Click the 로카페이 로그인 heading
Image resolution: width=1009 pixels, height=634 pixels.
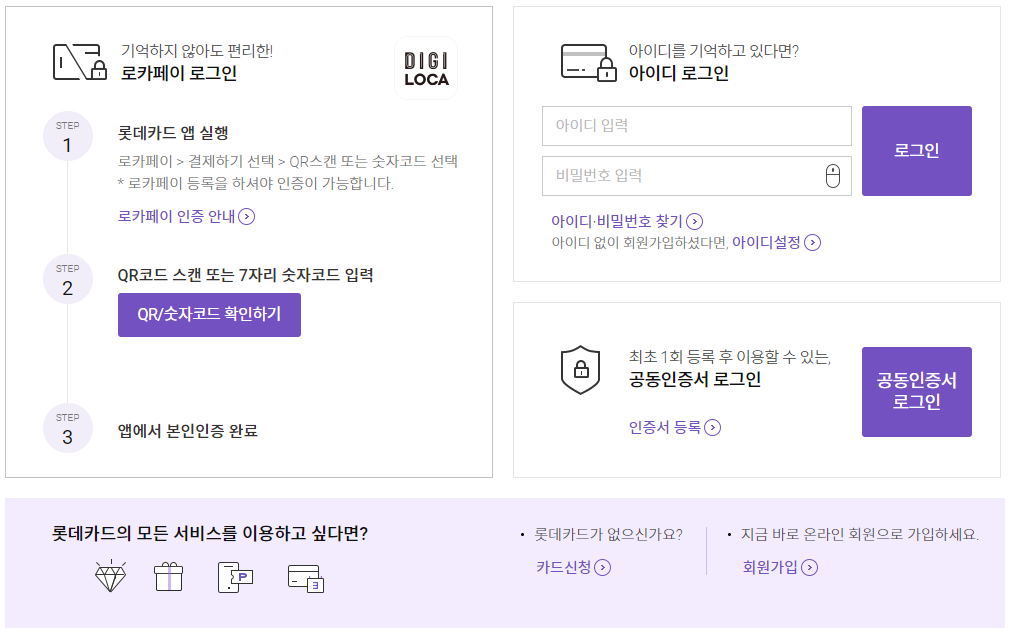pyautogui.click(x=179, y=73)
